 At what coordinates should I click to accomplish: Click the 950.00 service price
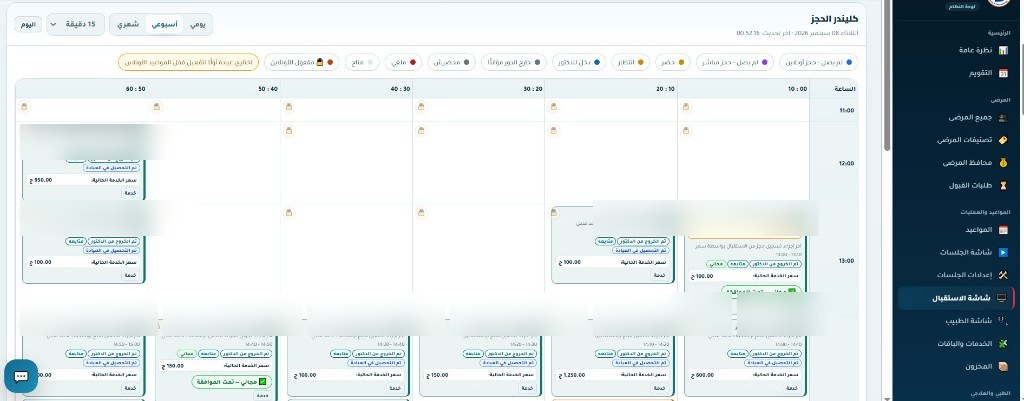(x=41, y=180)
